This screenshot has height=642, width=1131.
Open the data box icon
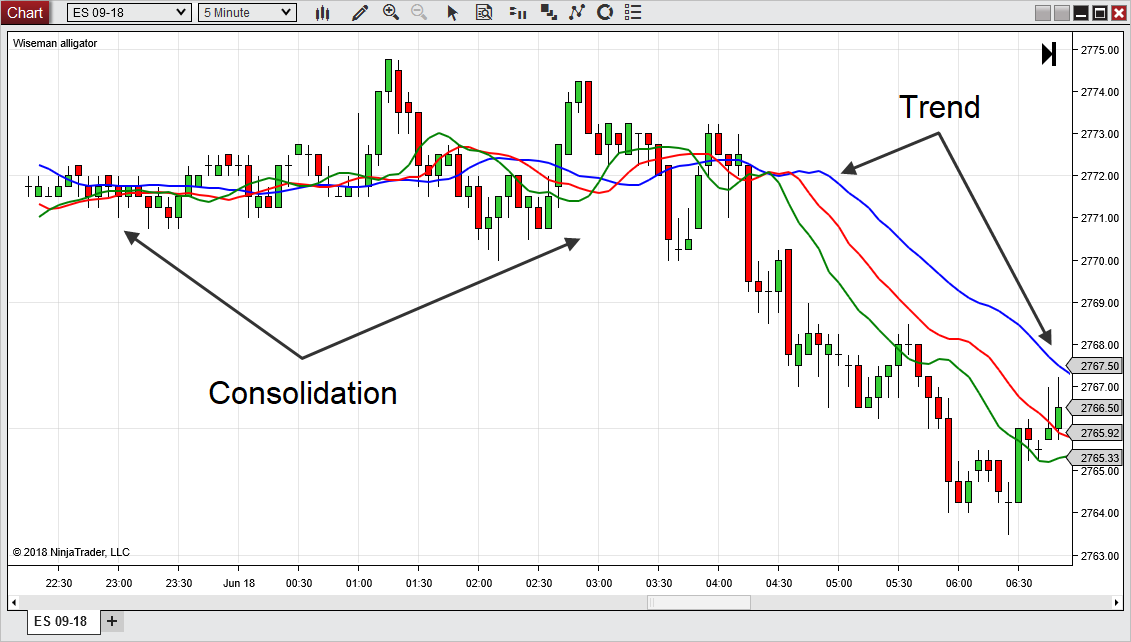coord(484,13)
